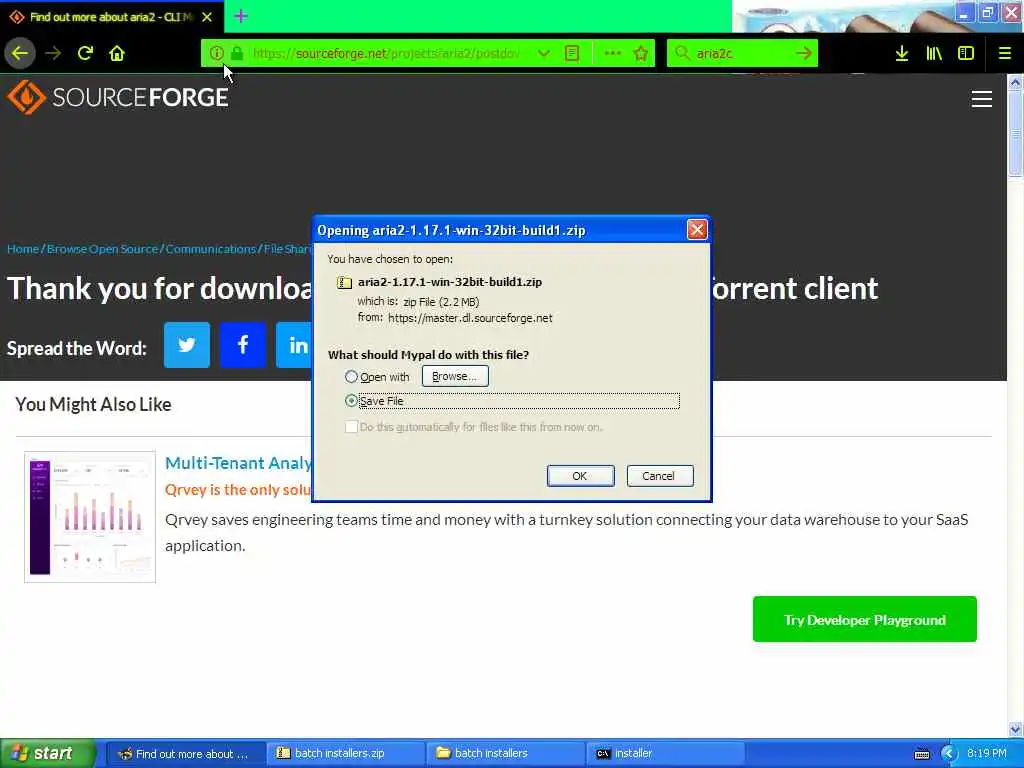The width and height of the screenshot is (1024, 768).
Task: Click the Browse... button in dialog
Action: coord(455,376)
